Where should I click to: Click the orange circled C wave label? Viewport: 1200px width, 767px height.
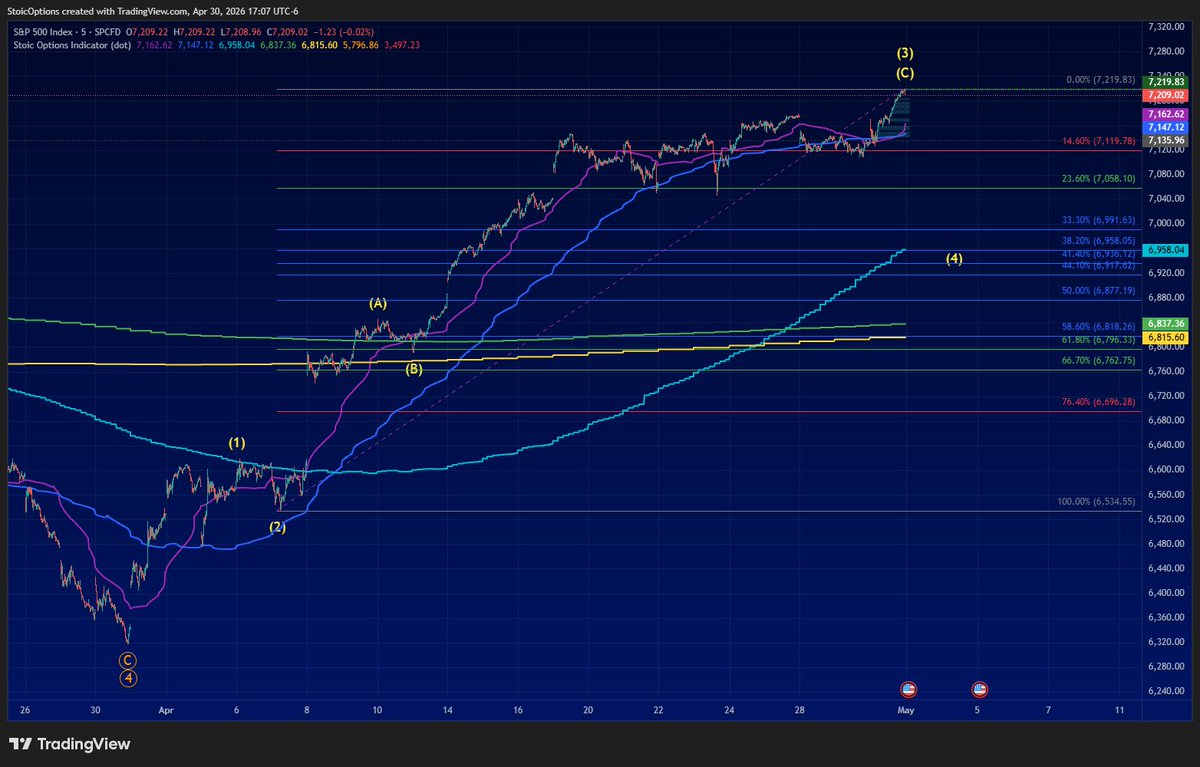[128, 660]
